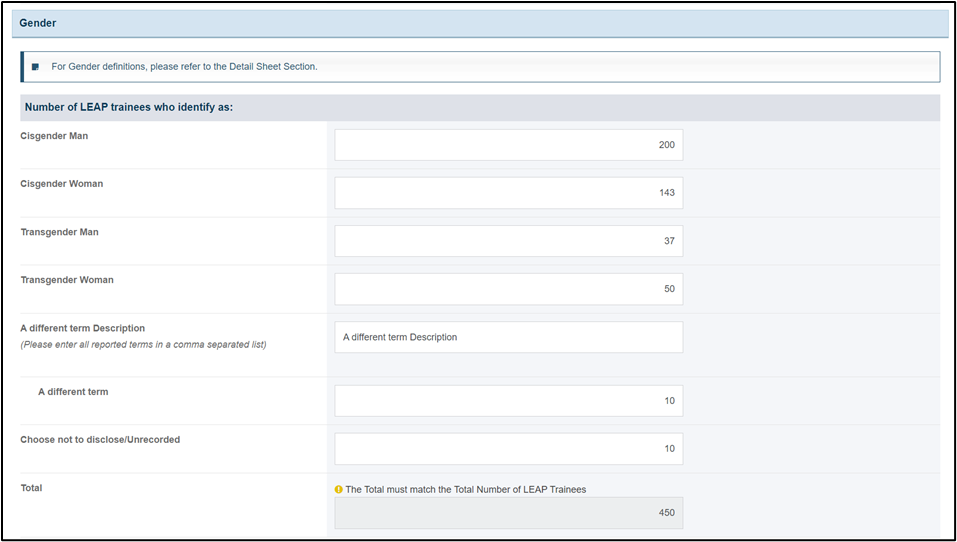The width and height of the screenshot is (957, 542).
Task: Click the comma separated list instruction text
Action: 143,344
